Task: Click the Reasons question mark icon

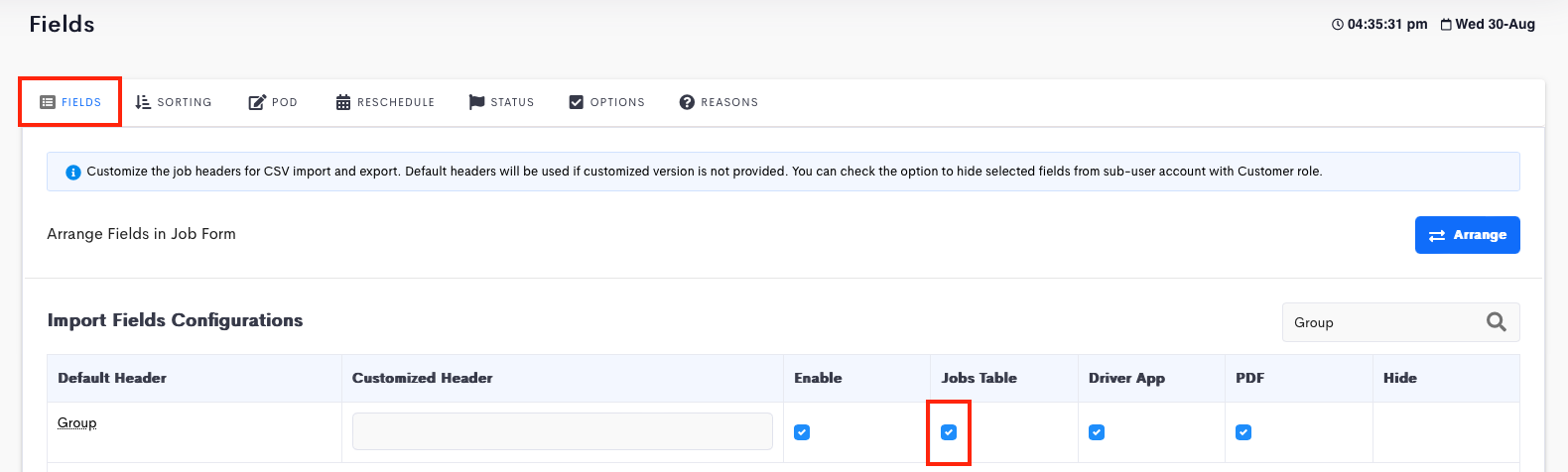Action: pyautogui.click(x=687, y=102)
